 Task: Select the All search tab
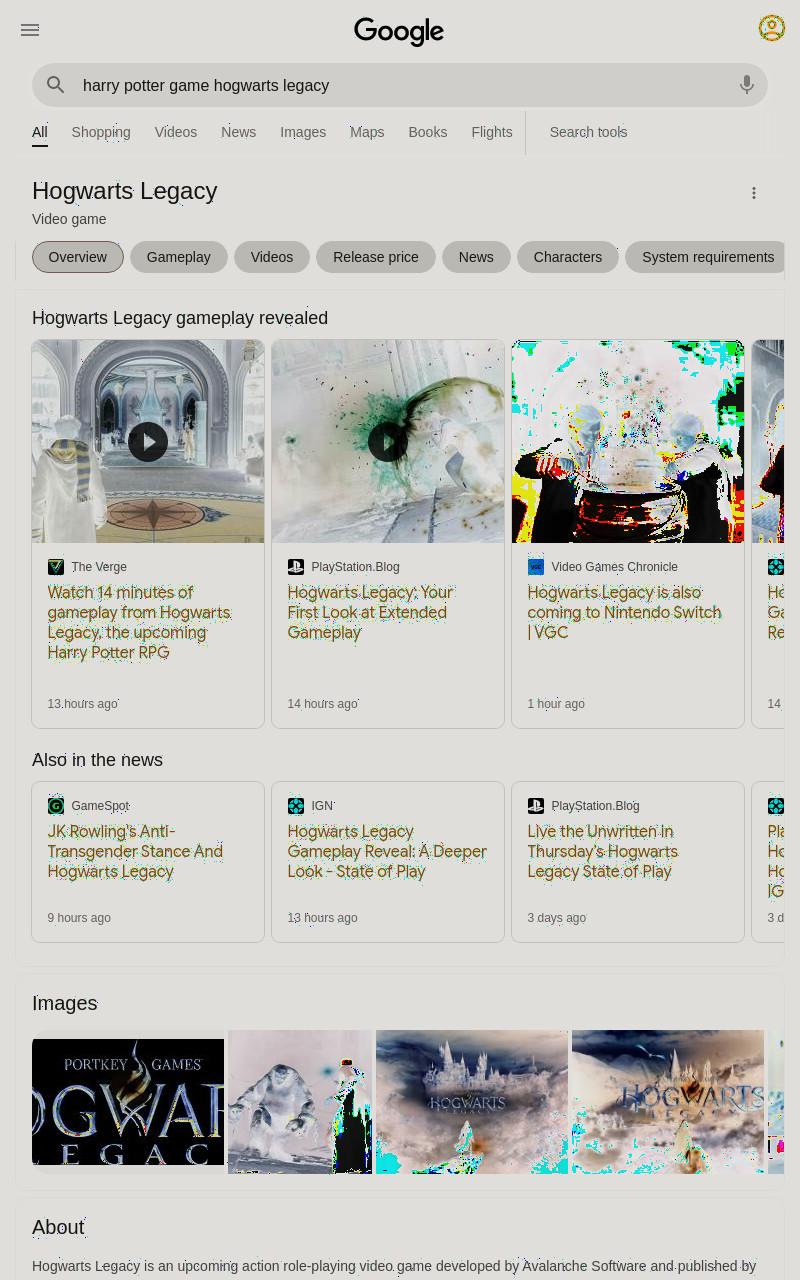(x=40, y=132)
